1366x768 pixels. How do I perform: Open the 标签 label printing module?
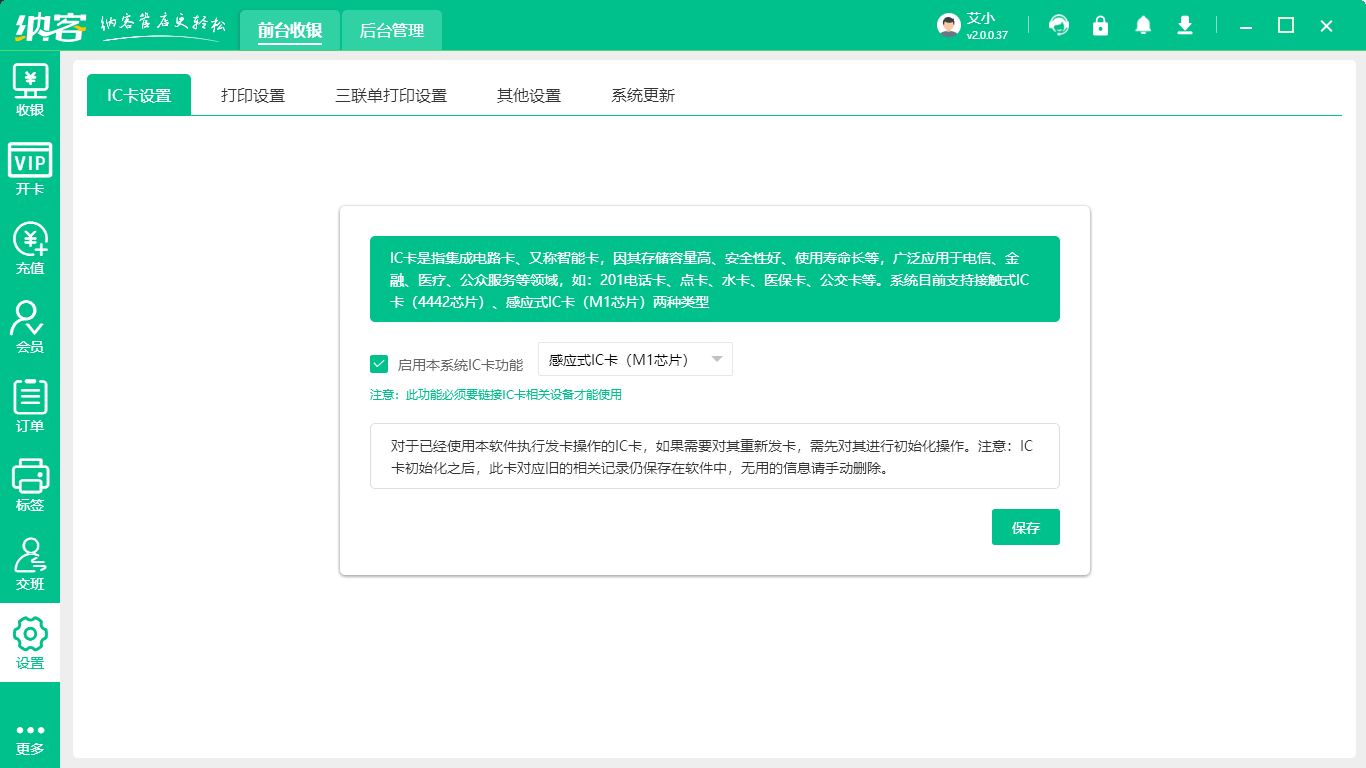pyautogui.click(x=30, y=487)
